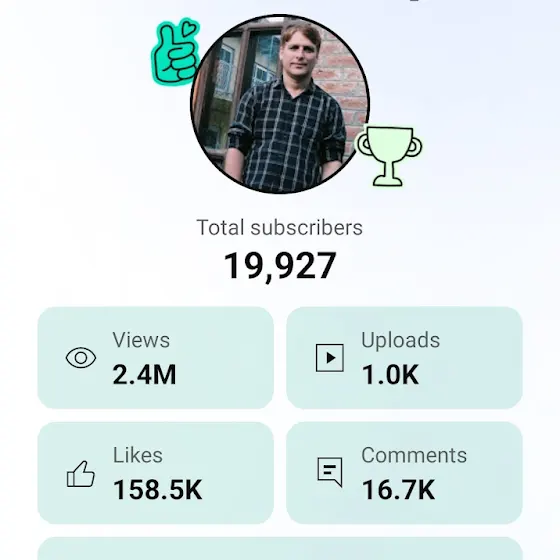Click the 1.0K uploads value
This screenshot has height=560, width=560.
click(x=390, y=375)
